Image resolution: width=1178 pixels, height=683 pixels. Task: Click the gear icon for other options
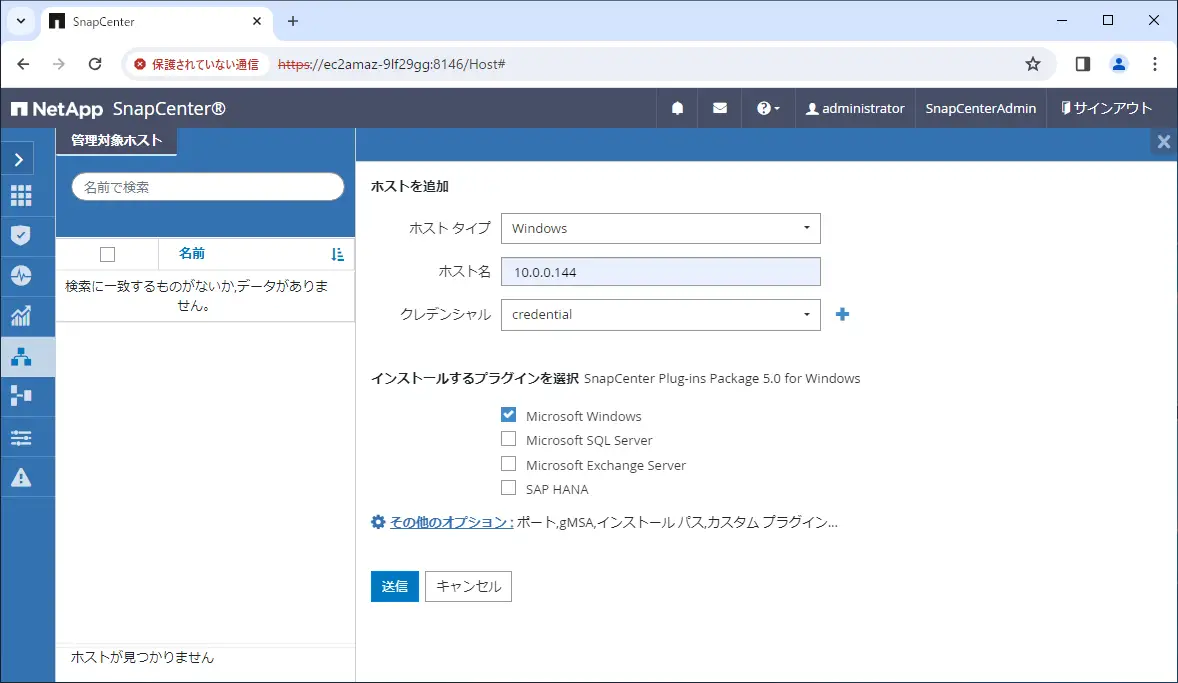pyautogui.click(x=378, y=521)
